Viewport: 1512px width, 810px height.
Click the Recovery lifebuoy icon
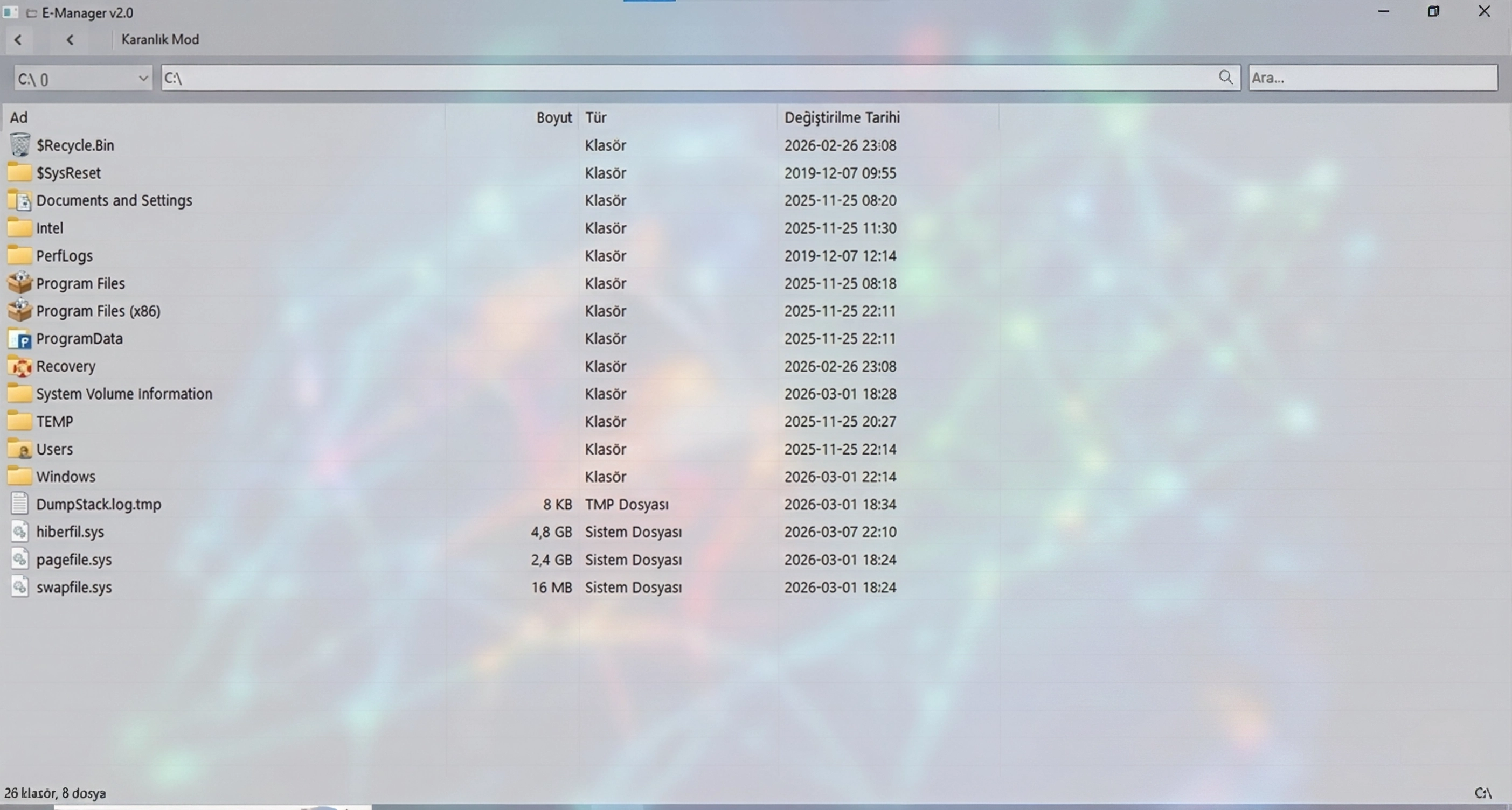click(x=19, y=366)
